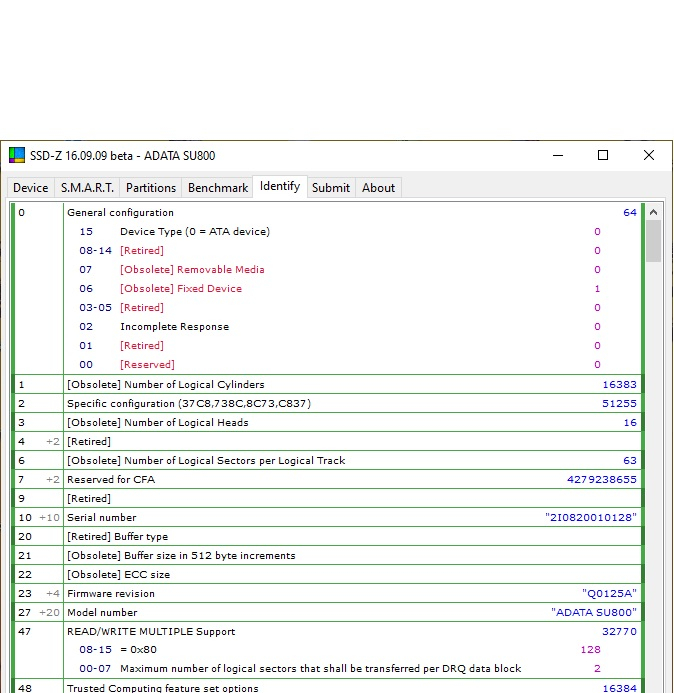Open the S.M.A.R.T. tab
Viewport: 674px width, 693px height.
pyautogui.click(x=87, y=188)
